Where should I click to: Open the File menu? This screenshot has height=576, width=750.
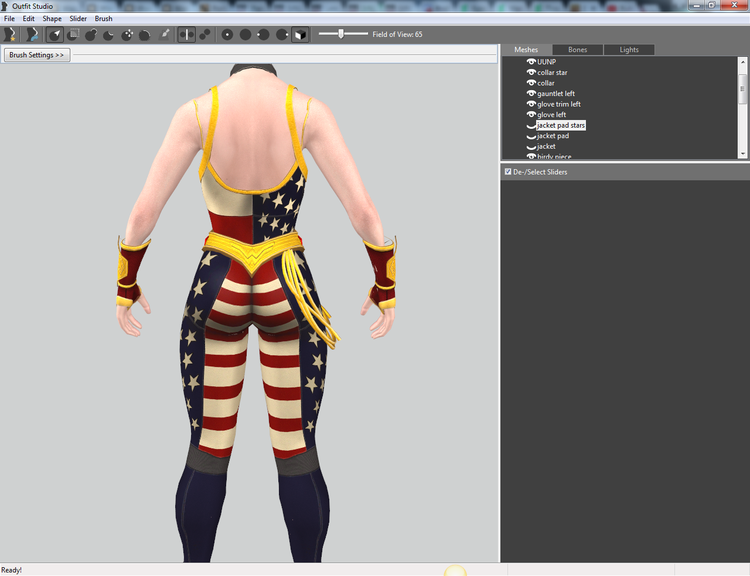[x=9, y=19]
